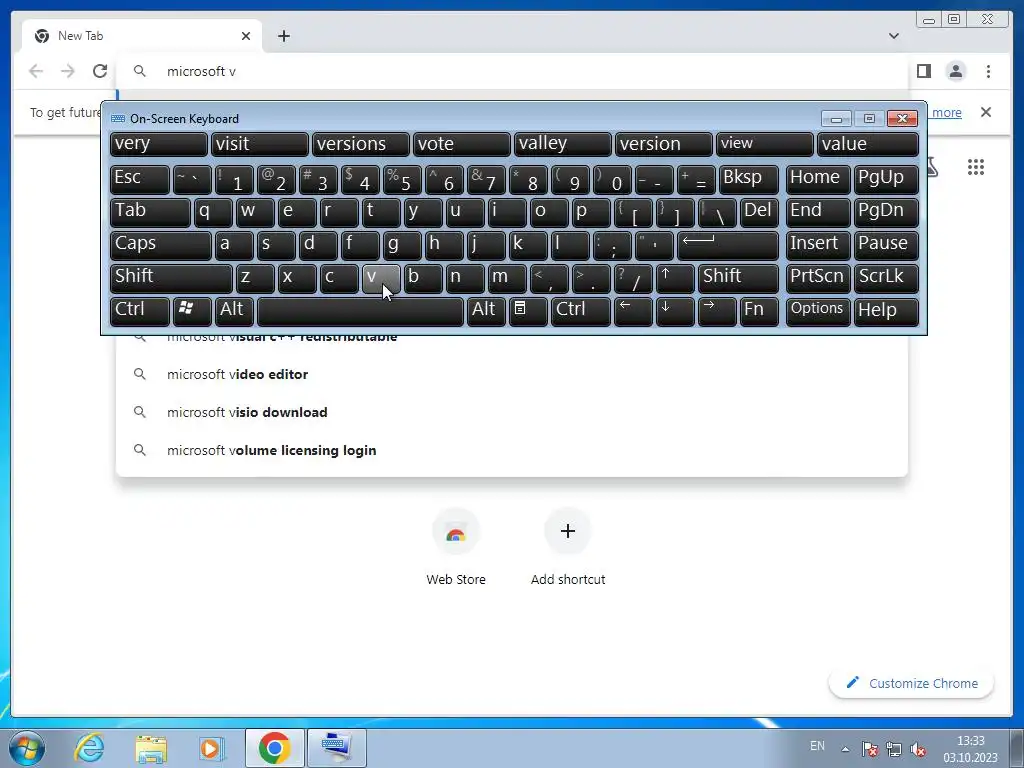Image resolution: width=1024 pixels, height=768 pixels.
Task: Choose predicted word 'valley'
Action: click(563, 144)
